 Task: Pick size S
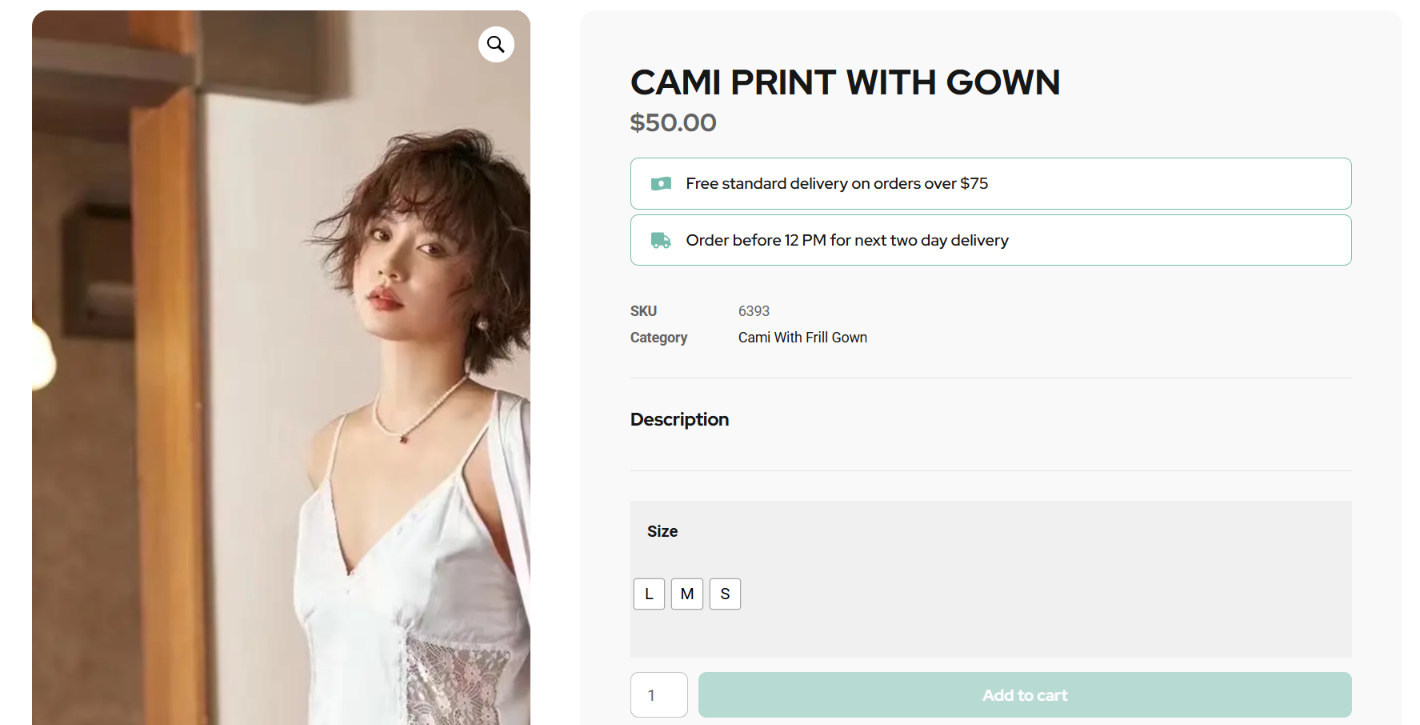725,594
